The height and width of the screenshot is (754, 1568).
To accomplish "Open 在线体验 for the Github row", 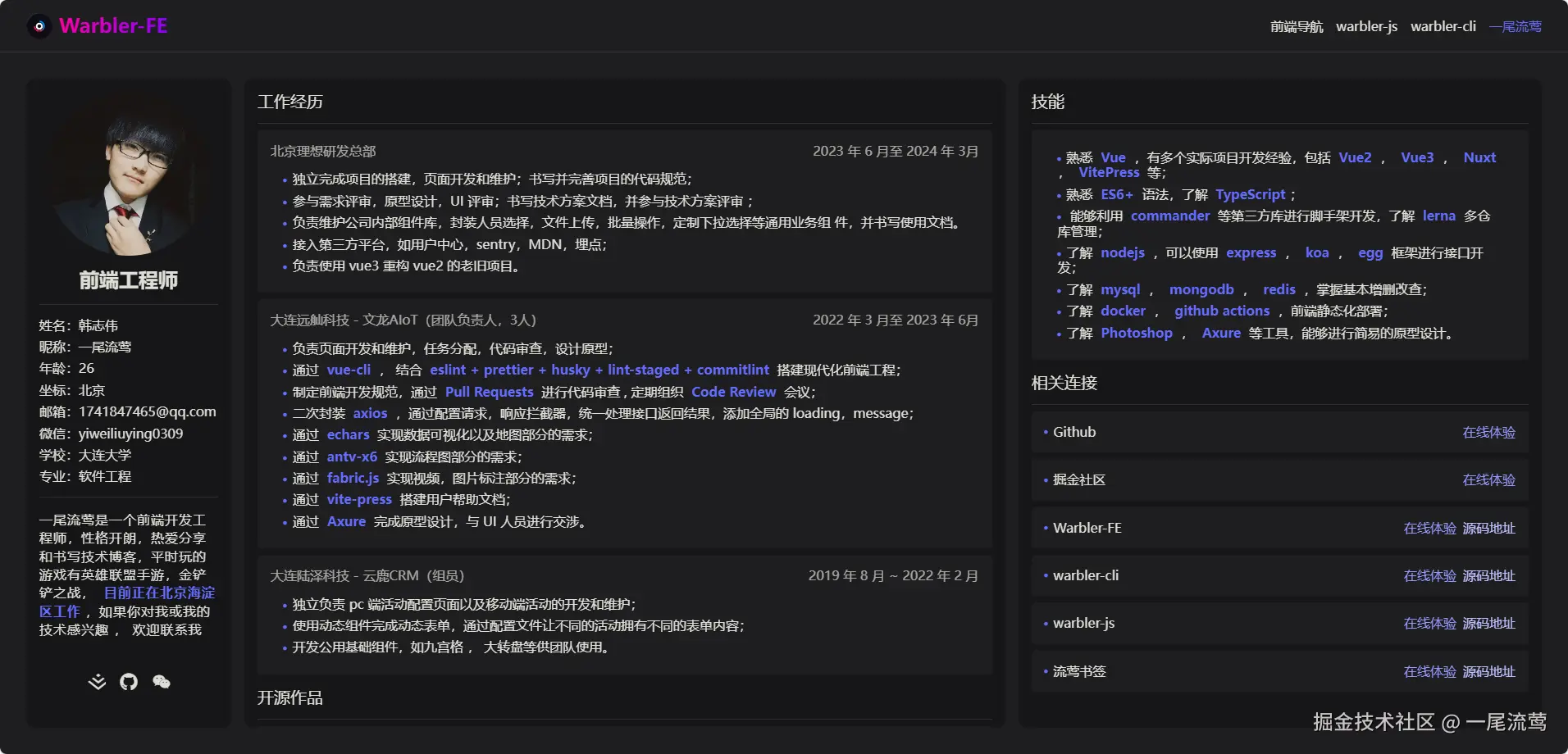I will click(x=1489, y=432).
